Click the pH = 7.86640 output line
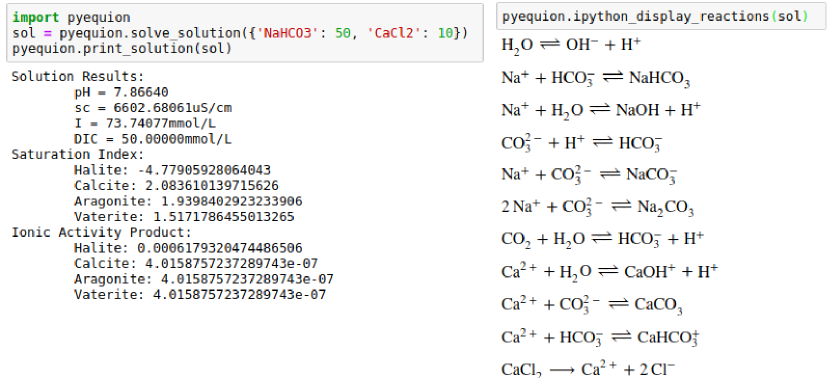 click(121, 93)
